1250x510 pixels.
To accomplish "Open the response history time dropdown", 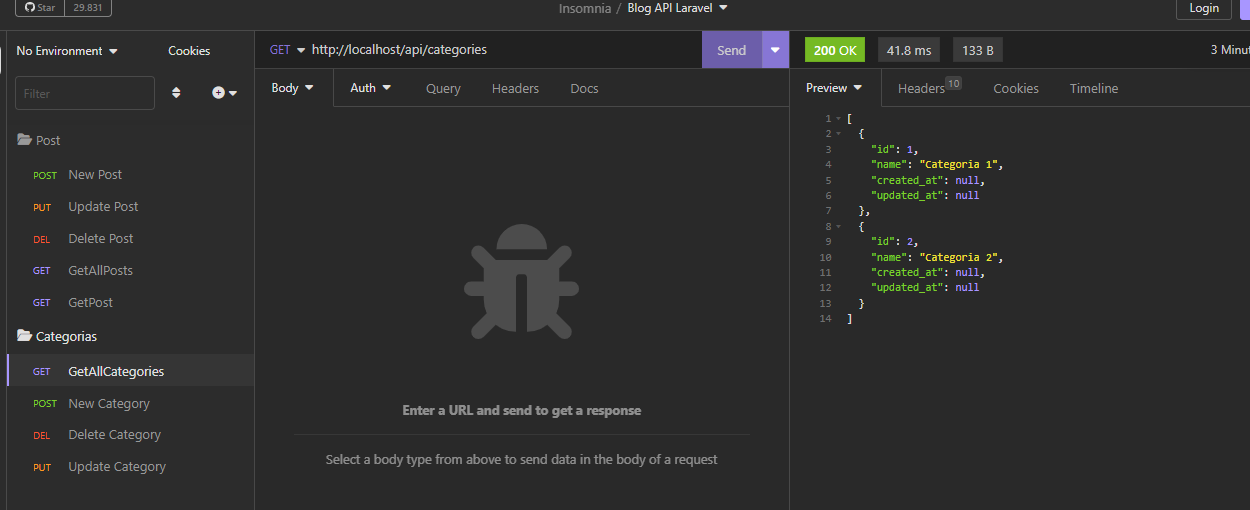I will pos(1229,50).
